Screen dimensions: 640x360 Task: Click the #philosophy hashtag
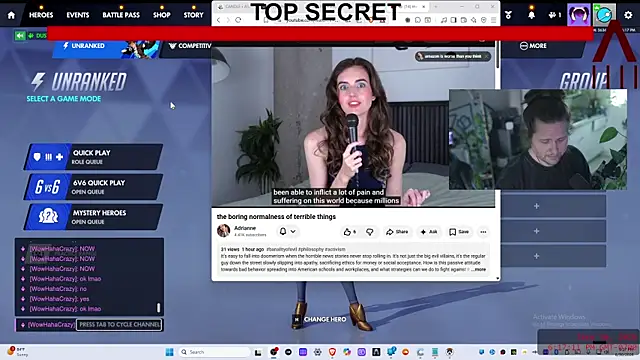click(x=310, y=249)
